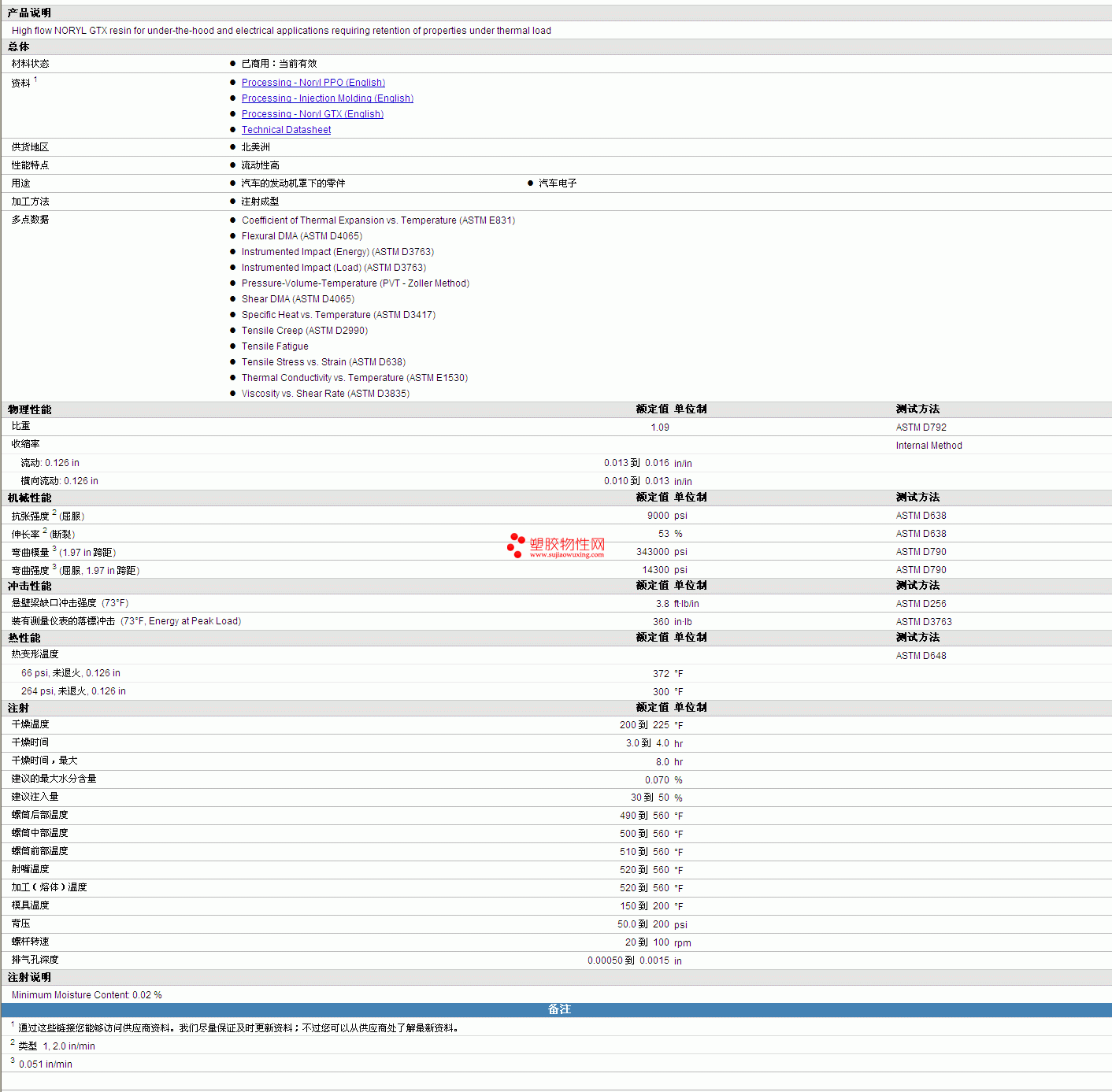Select Pressure-Volume-Temperature (PVT - Zoller Method) entry

[x=355, y=283]
